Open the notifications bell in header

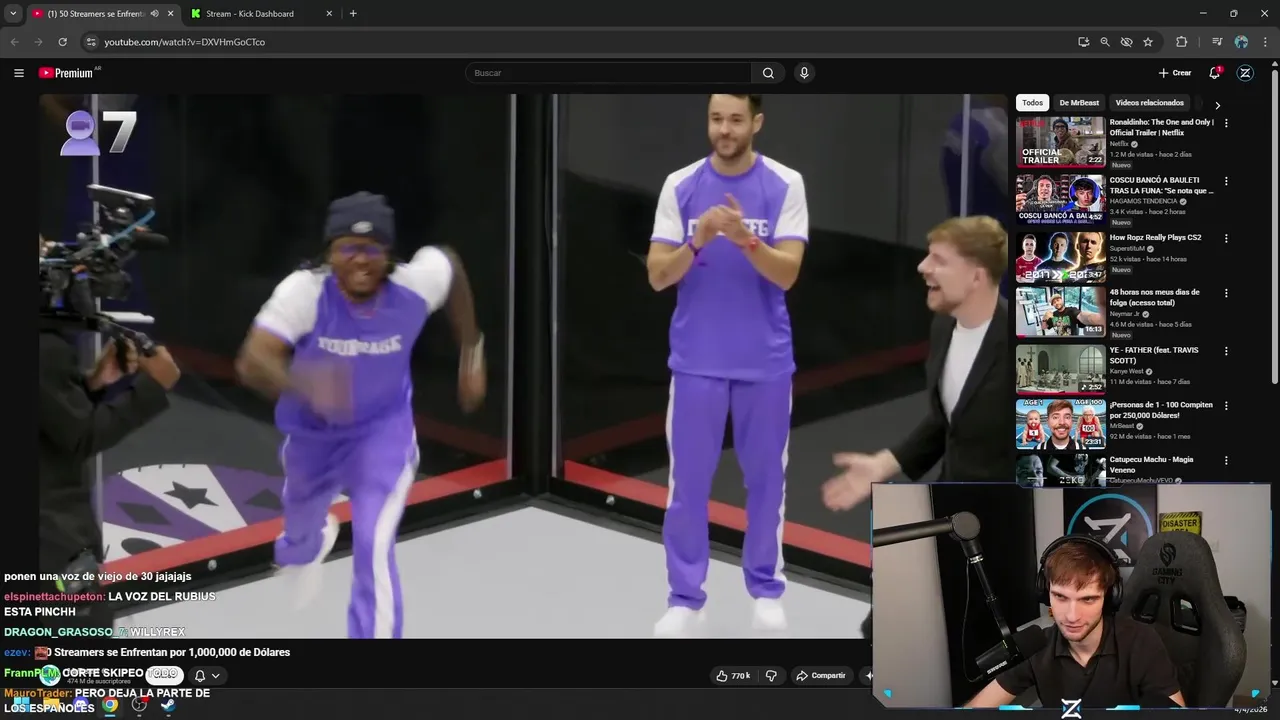click(x=1214, y=73)
